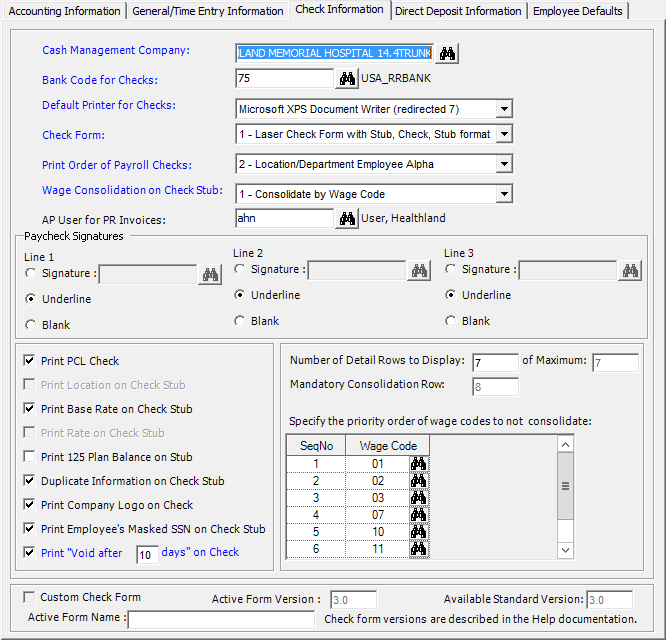Image resolution: width=666 pixels, height=640 pixels.
Task: Select wage code cell 01
Action: click(378, 464)
